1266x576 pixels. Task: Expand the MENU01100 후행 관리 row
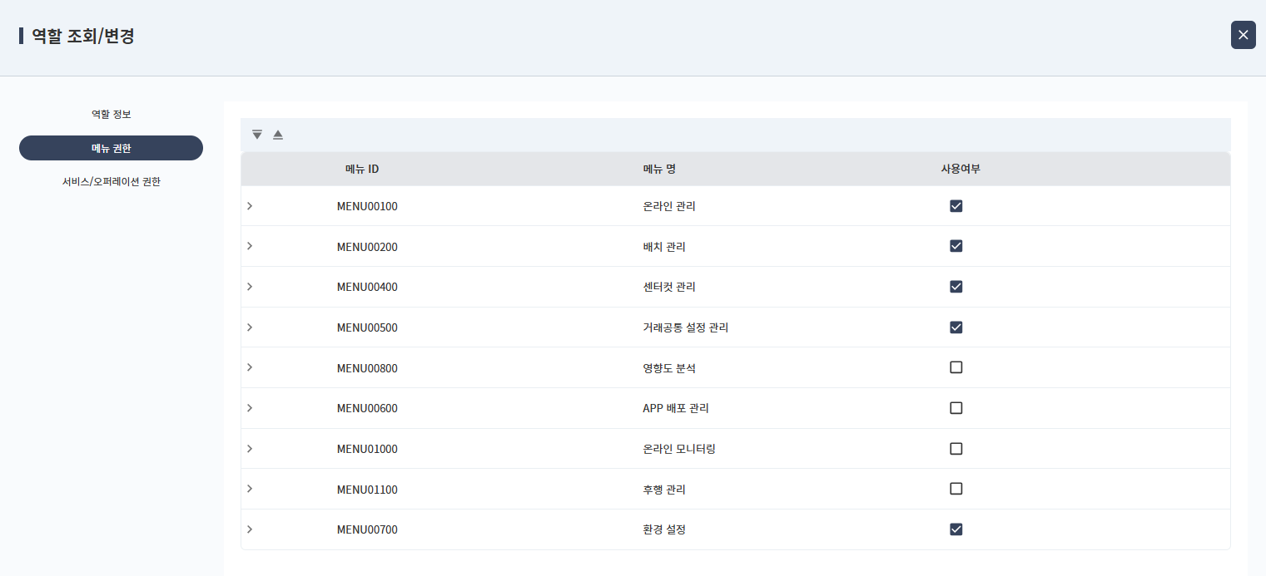tap(250, 489)
